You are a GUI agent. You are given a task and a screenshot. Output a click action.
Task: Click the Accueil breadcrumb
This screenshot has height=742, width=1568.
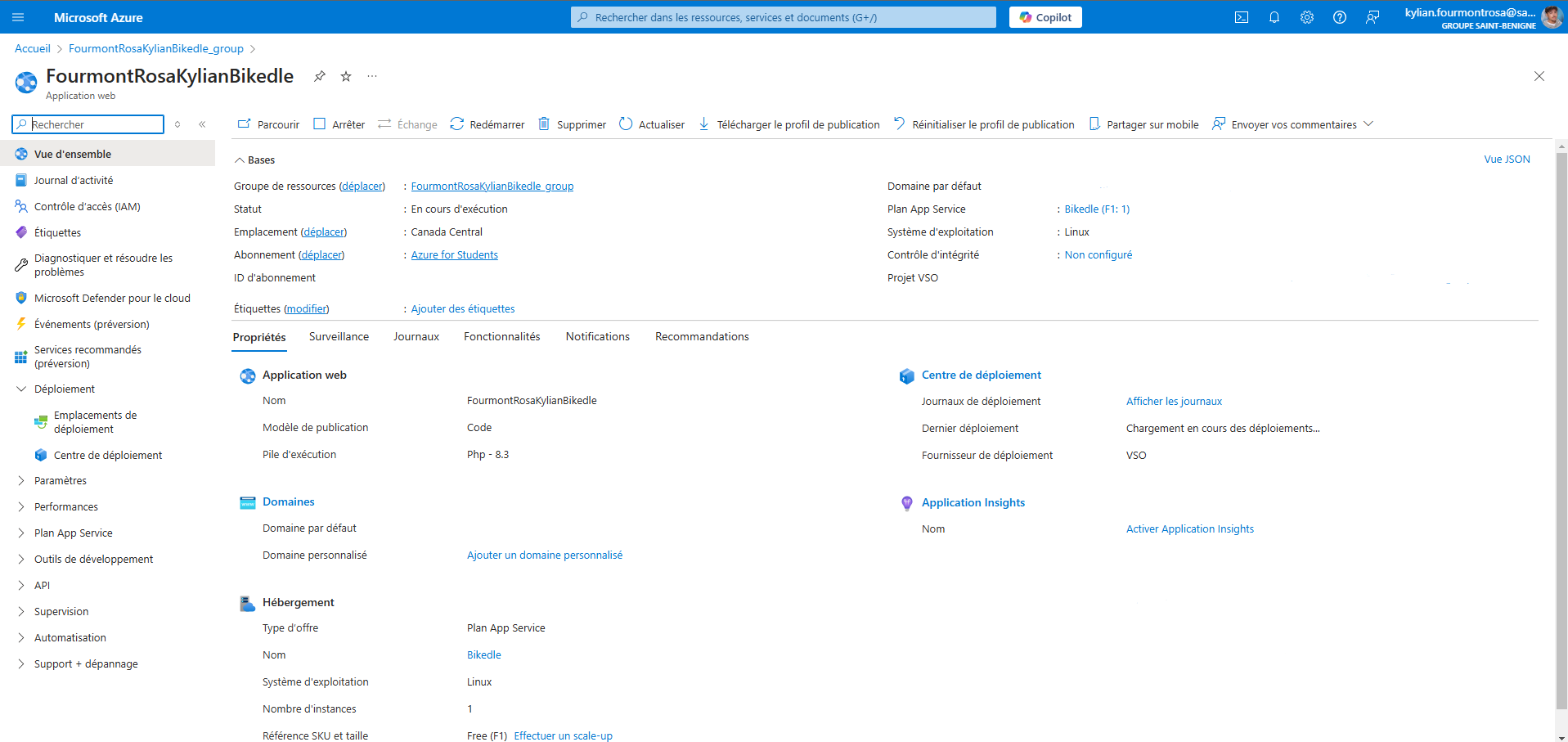coord(33,48)
